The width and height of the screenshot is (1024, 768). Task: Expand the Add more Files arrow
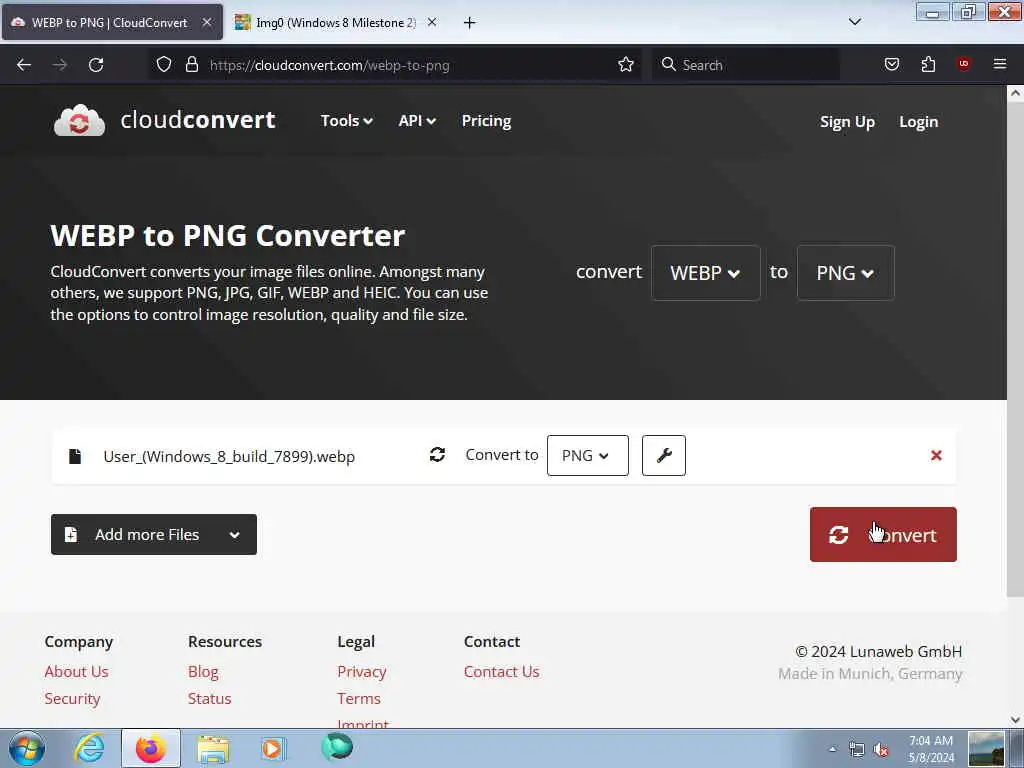pos(234,535)
